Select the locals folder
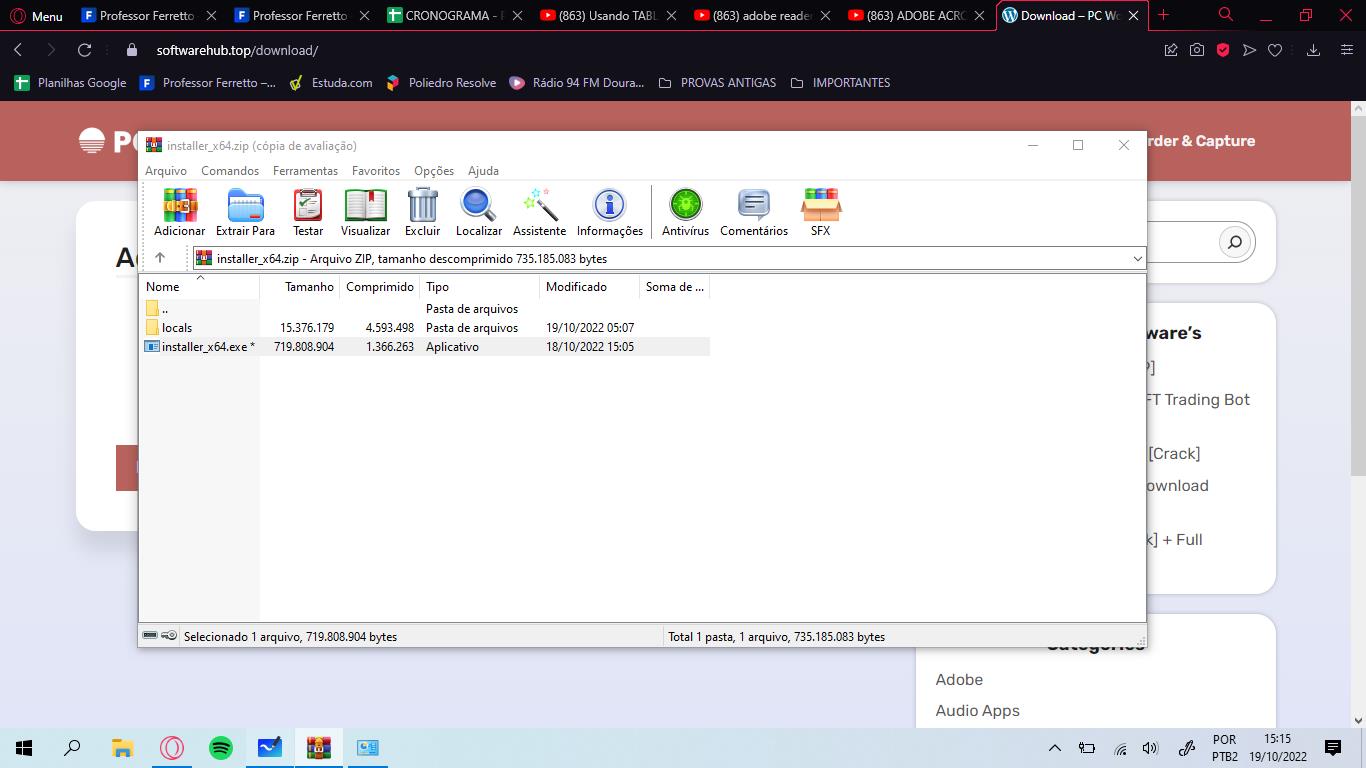 click(x=177, y=328)
